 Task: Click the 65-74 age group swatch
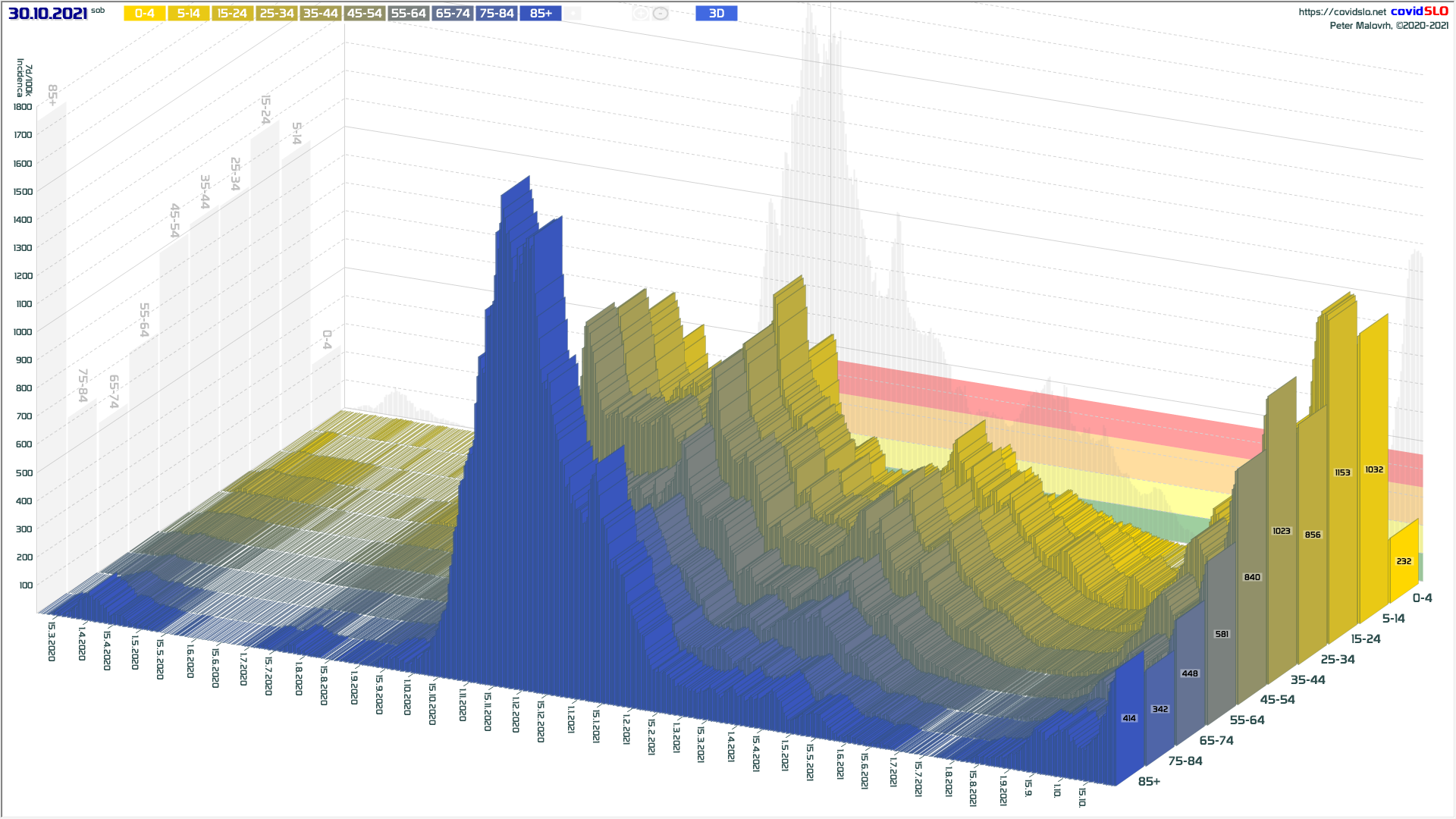(453, 14)
